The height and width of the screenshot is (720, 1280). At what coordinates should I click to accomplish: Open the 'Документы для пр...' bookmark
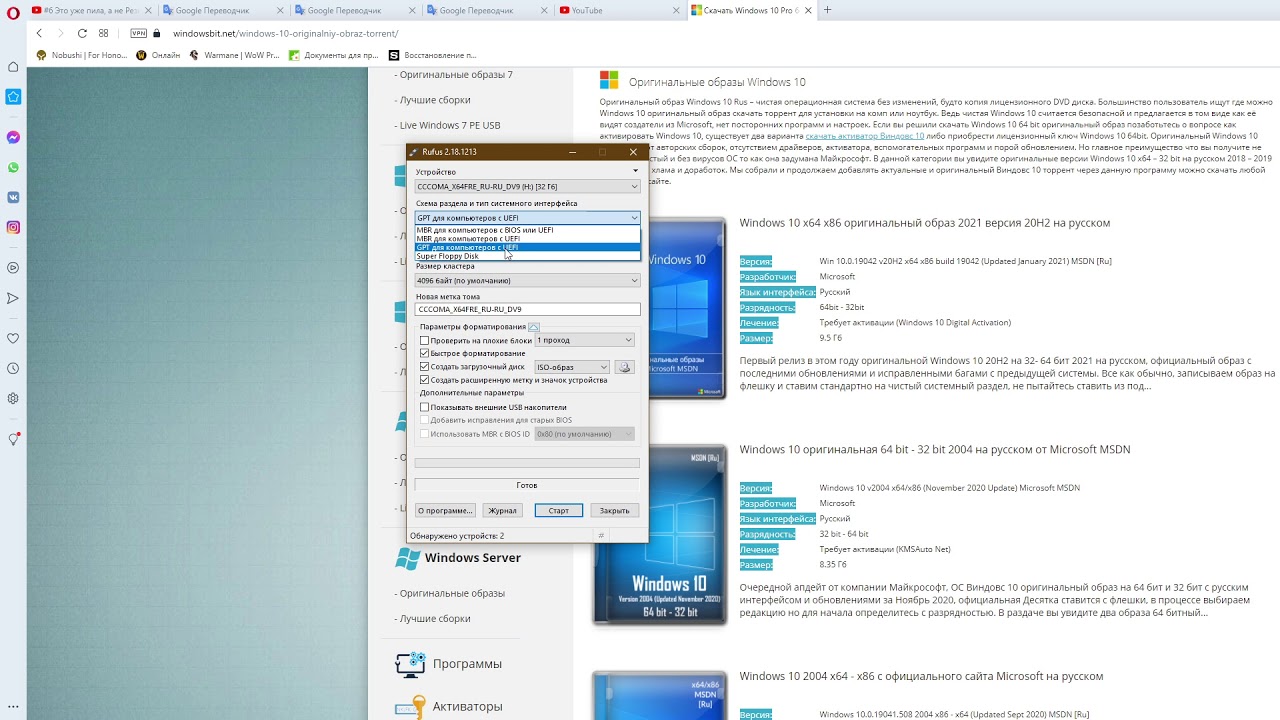tap(334, 55)
